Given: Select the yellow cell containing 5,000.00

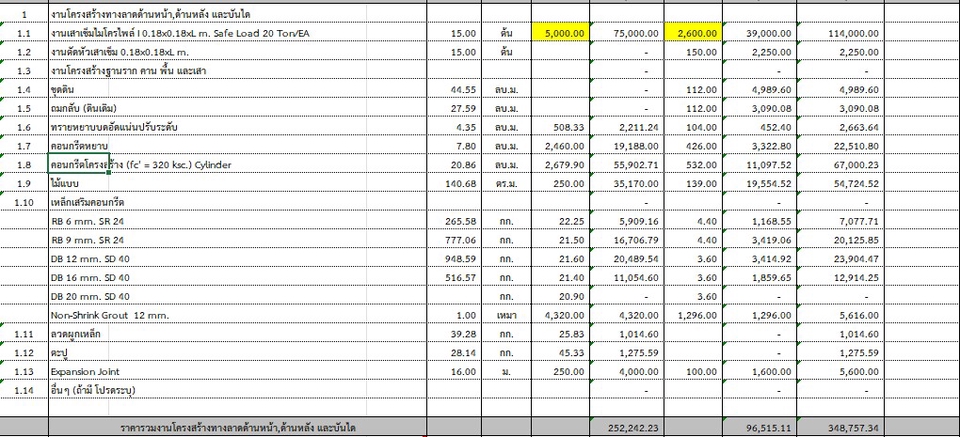Looking at the screenshot, I should coord(559,33).
